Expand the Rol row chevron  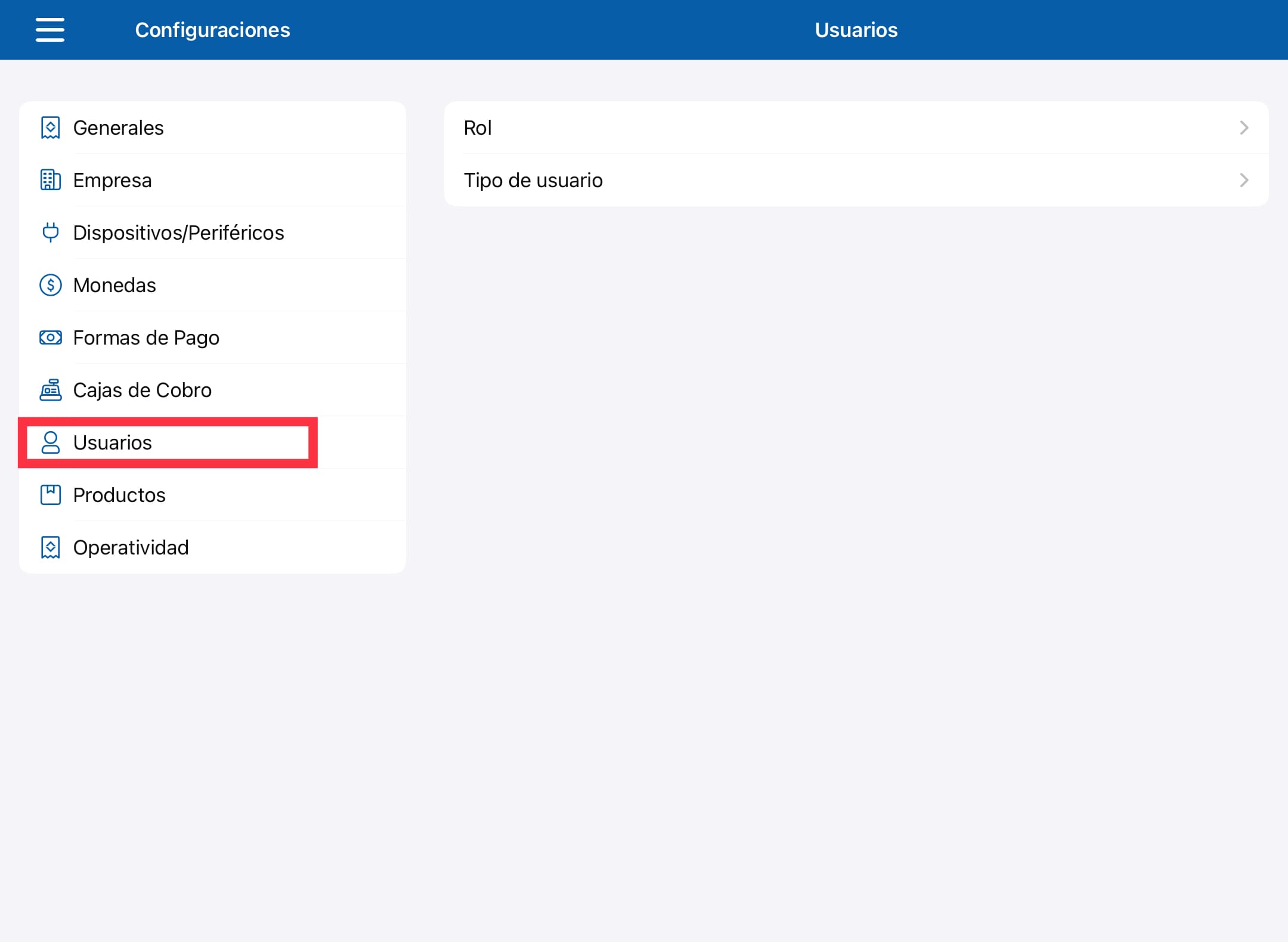(1244, 128)
